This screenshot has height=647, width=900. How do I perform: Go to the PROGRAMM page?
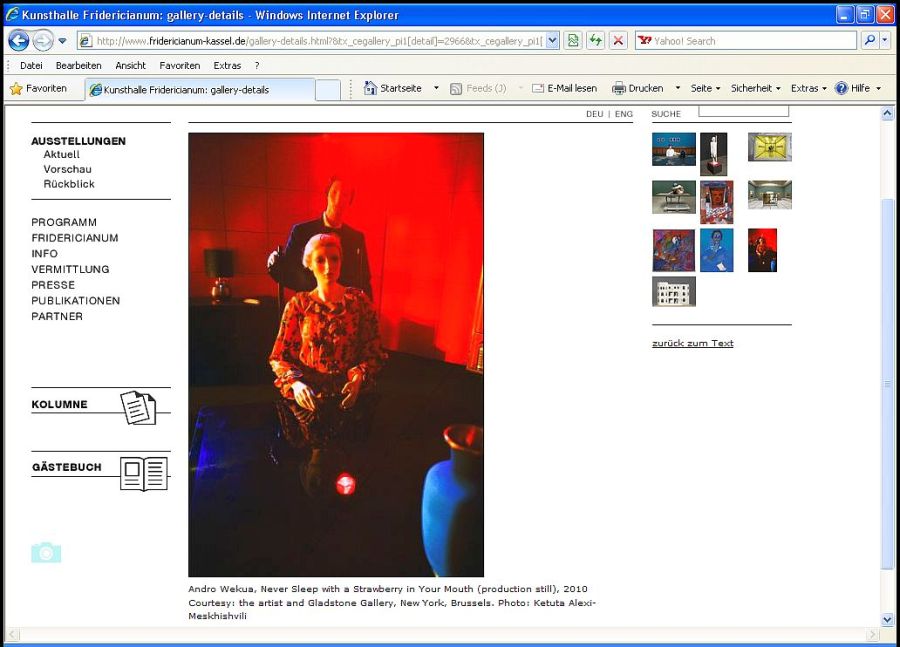pyautogui.click(x=64, y=222)
